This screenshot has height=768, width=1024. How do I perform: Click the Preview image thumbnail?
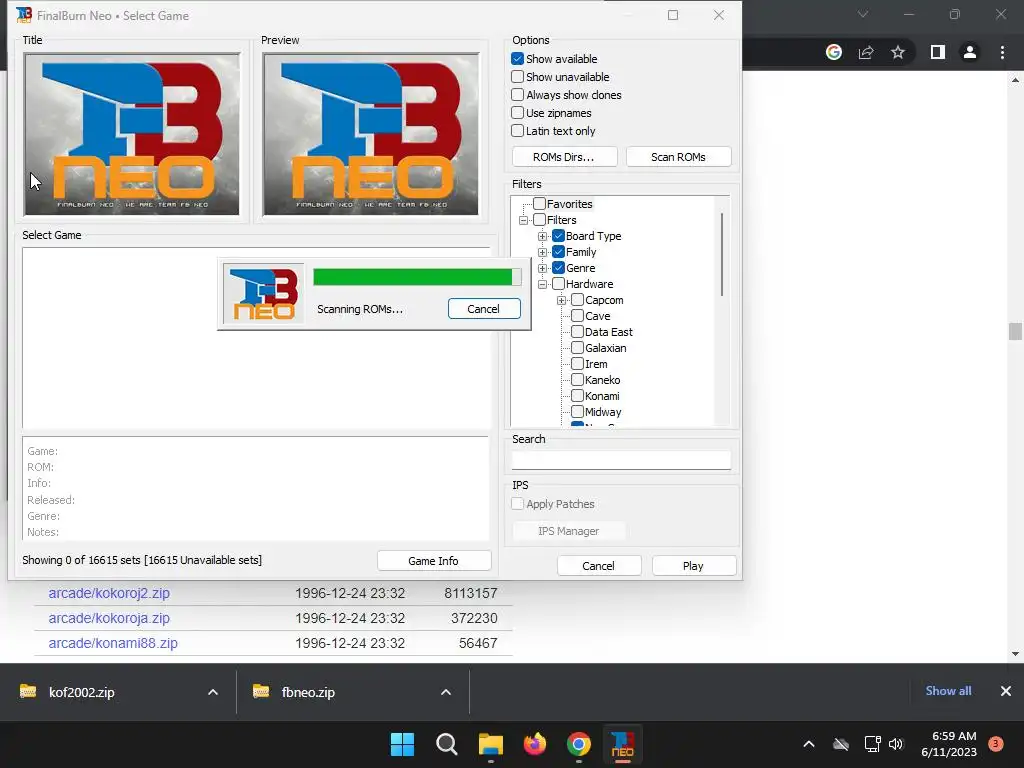click(371, 135)
